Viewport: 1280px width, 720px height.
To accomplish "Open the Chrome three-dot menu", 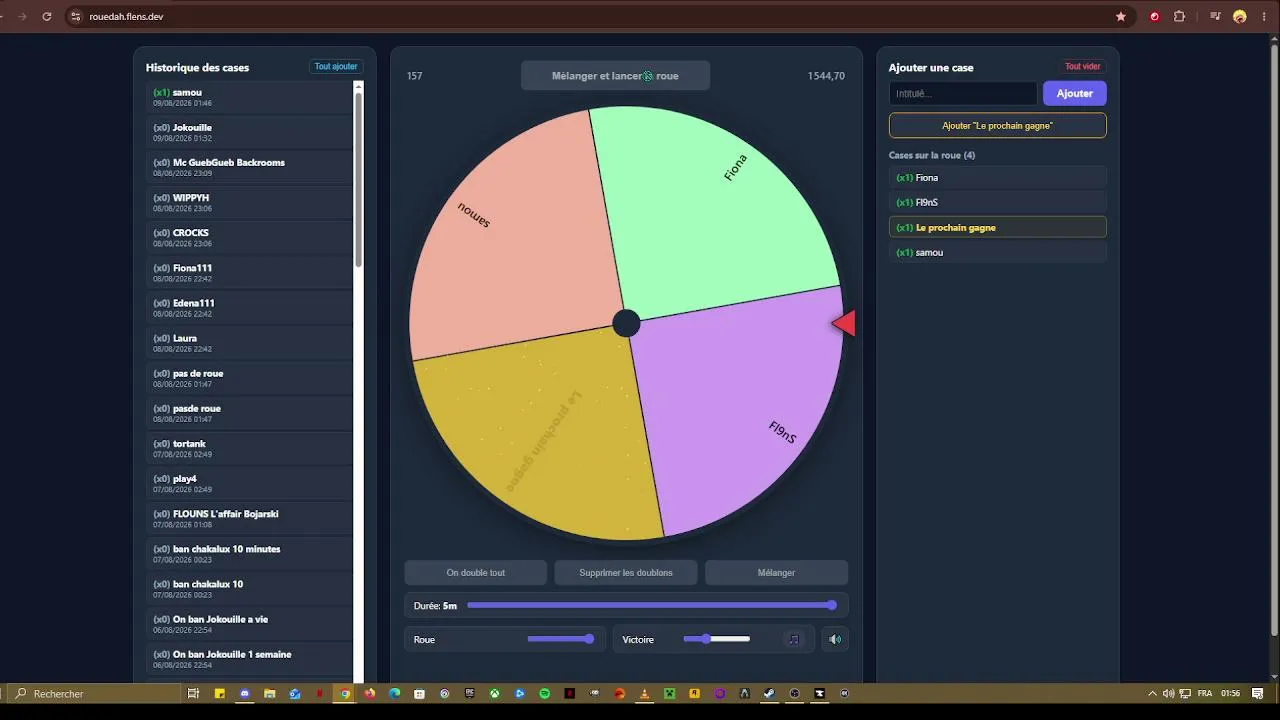I will 1264,16.
